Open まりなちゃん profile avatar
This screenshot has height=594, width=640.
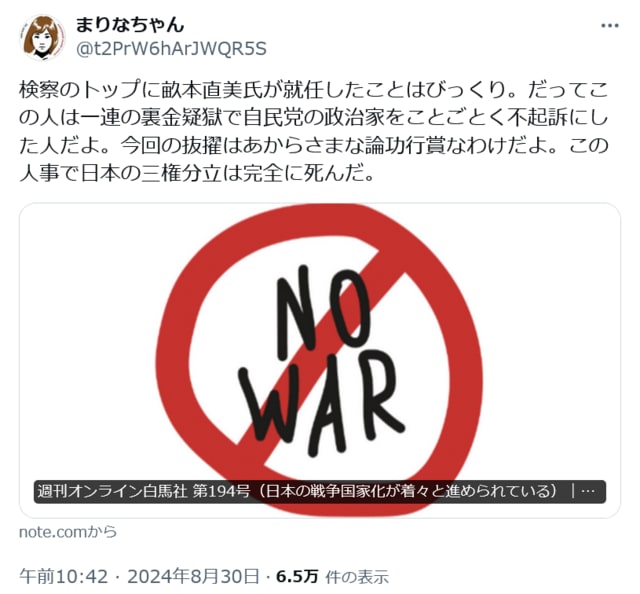point(42,38)
